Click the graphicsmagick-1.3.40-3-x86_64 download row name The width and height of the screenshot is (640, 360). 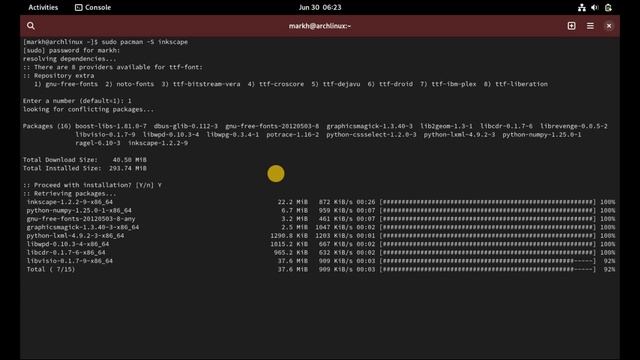pos(83,227)
